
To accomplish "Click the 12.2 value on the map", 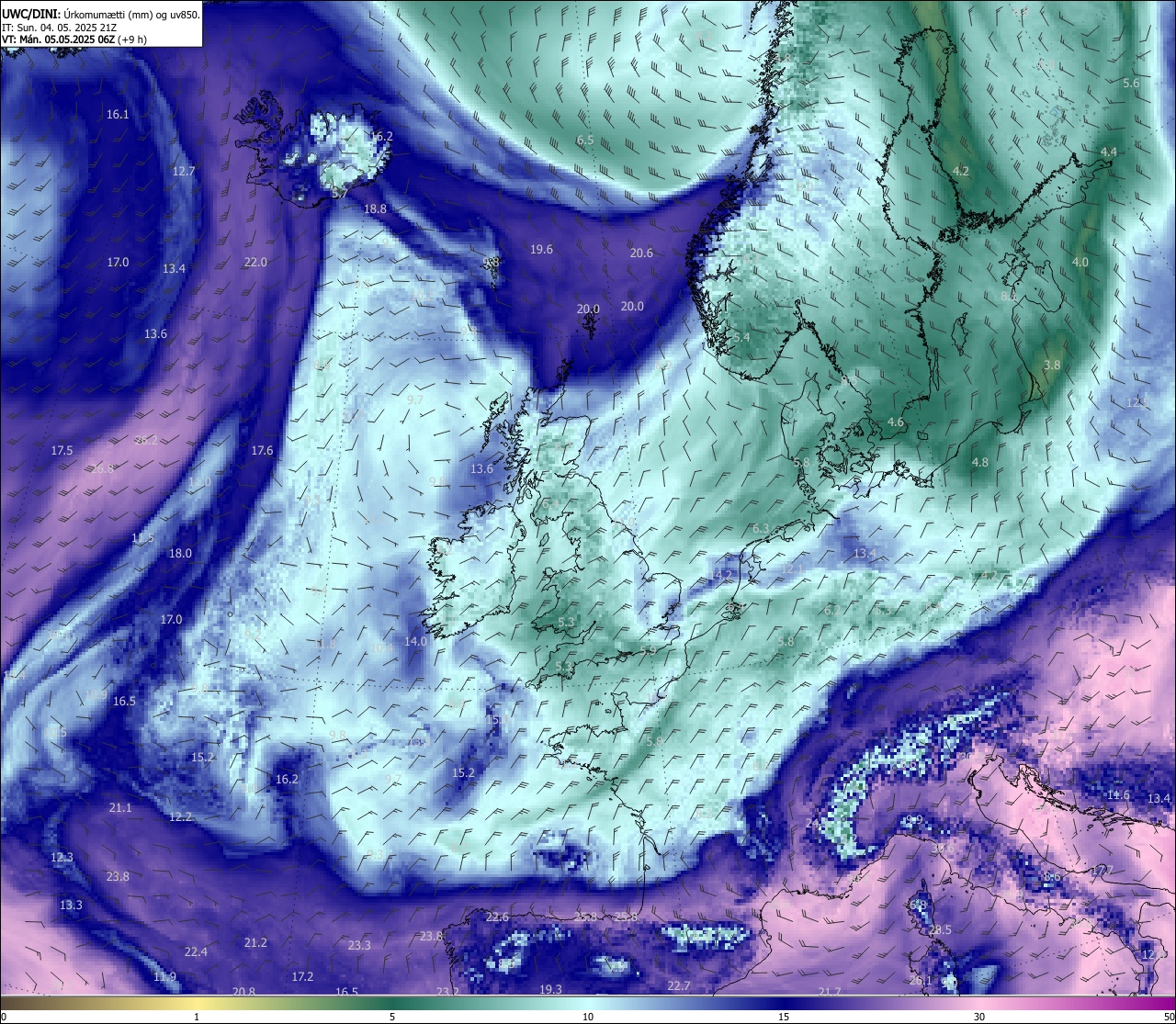I will [x=181, y=817].
